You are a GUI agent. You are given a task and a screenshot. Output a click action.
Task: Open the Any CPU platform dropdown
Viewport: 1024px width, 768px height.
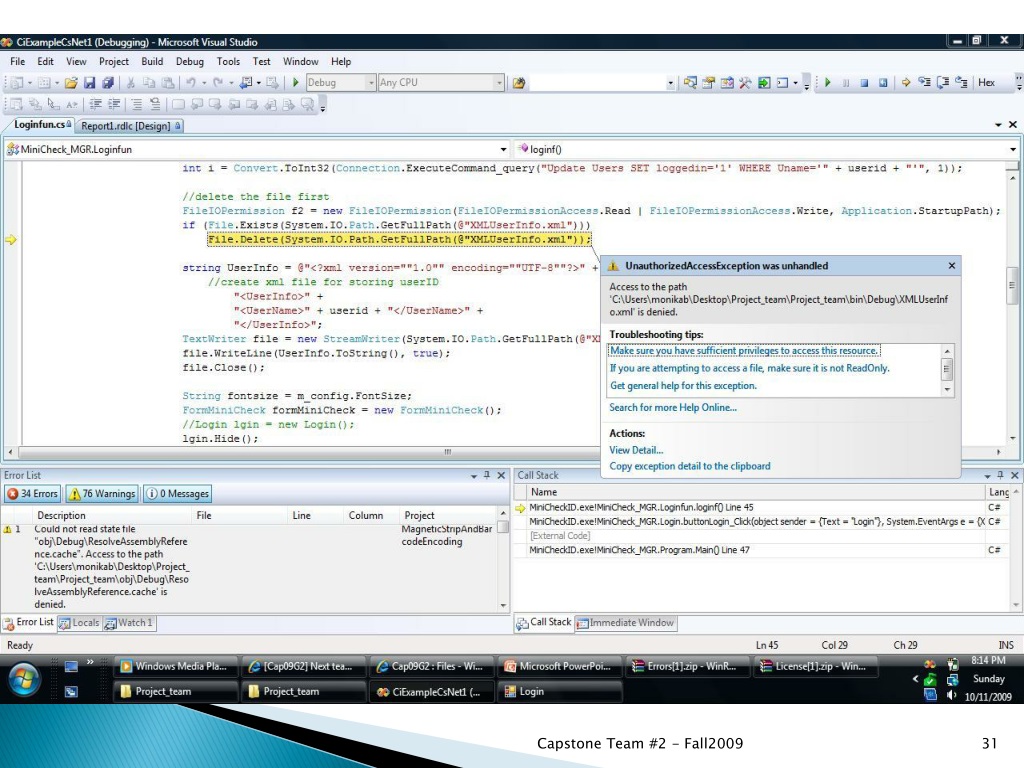[x=499, y=83]
